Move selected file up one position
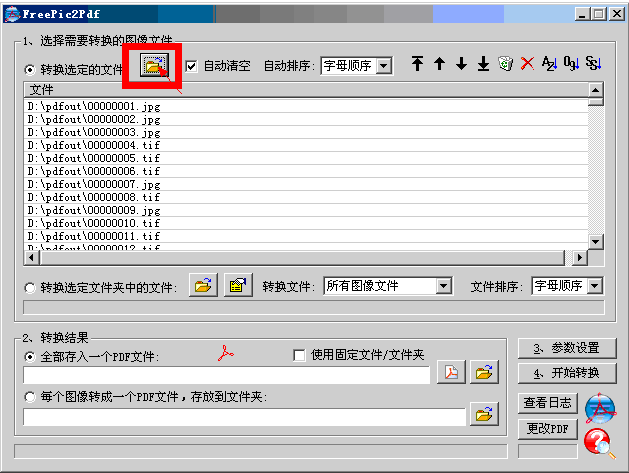 [439, 63]
